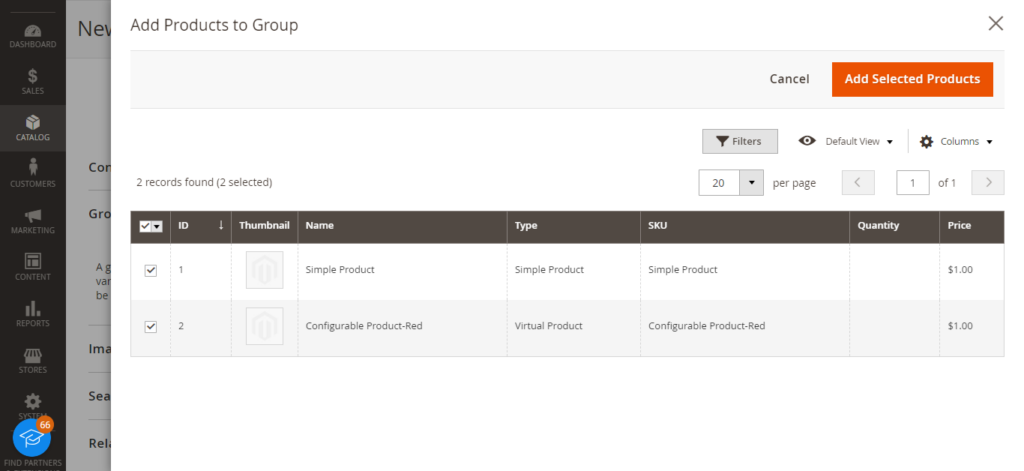Click the per page value field showing 20
The height and width of the screenshot is (471, 1024).
(719, 183)
